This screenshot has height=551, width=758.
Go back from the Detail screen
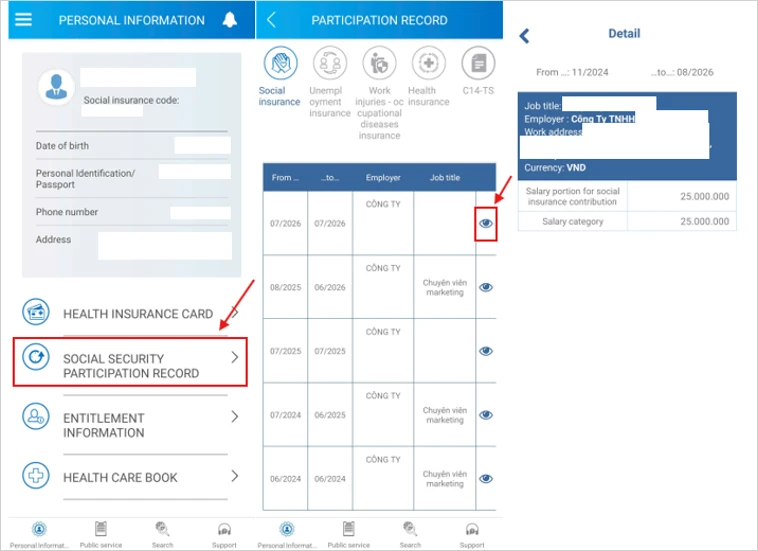tap(525, 36)
